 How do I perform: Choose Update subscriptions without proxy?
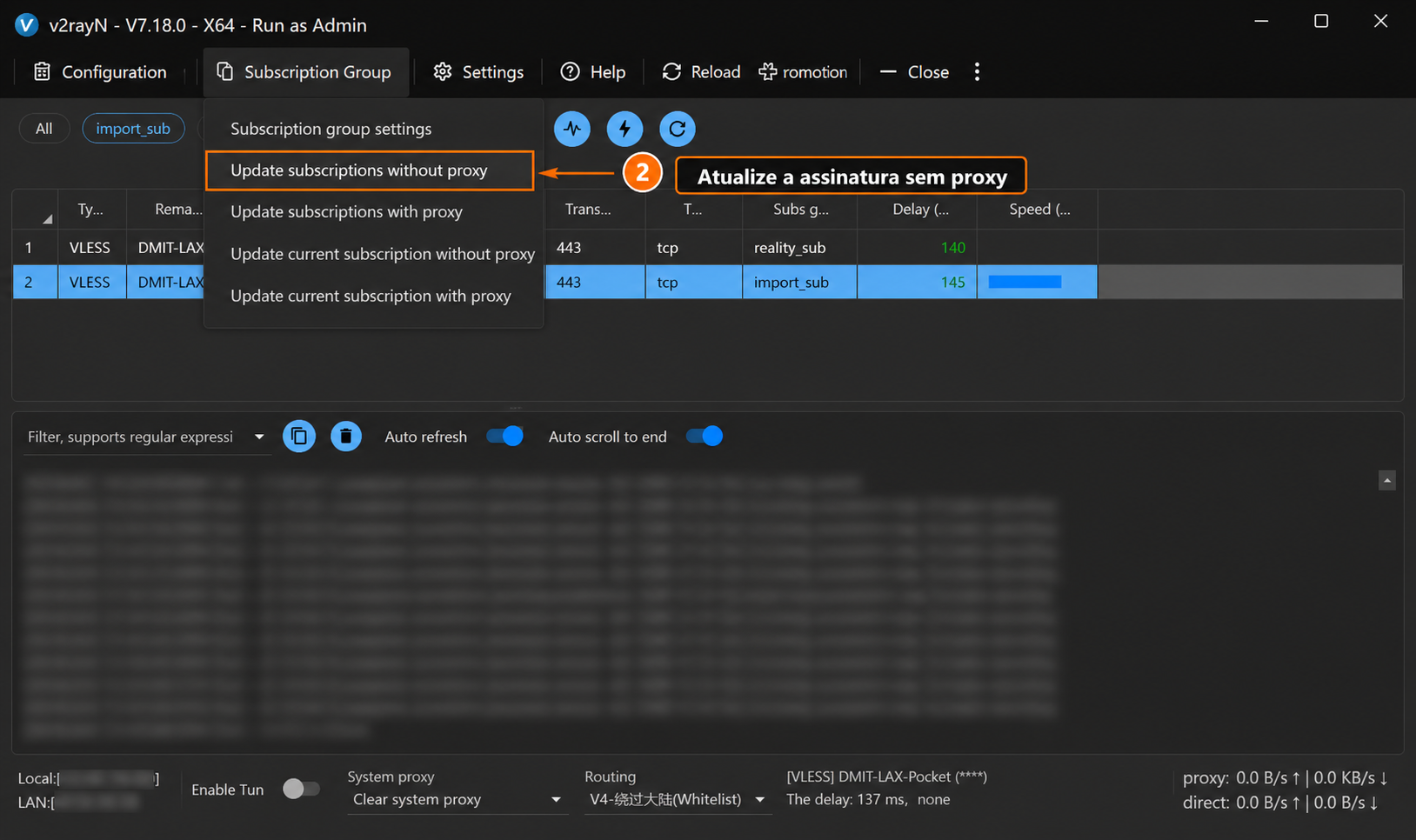(370, 170)
